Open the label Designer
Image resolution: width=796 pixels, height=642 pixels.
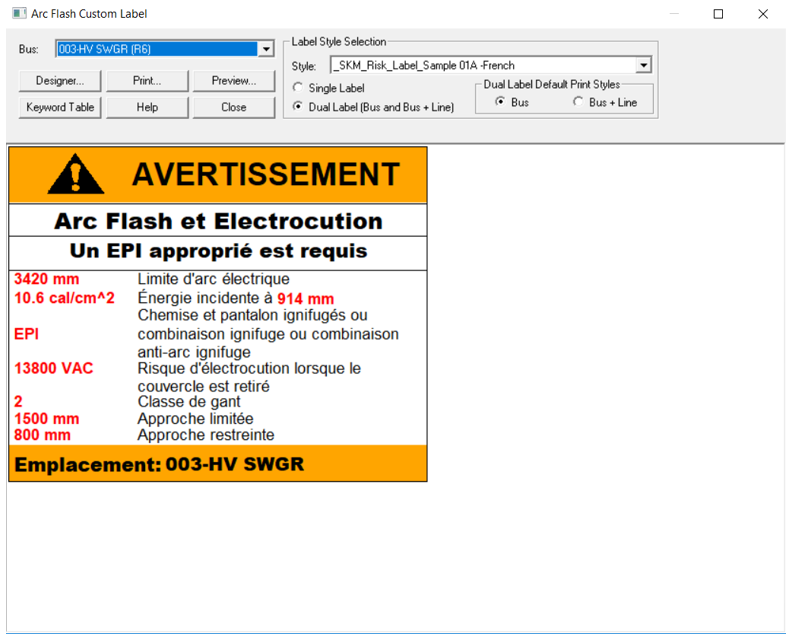(x=60, y=80)
